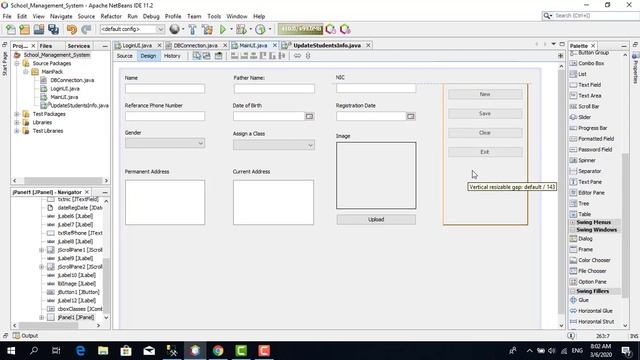Switch editor to Source view
The height and width of the screenshot is (360, 640).
tap(124, 56)
